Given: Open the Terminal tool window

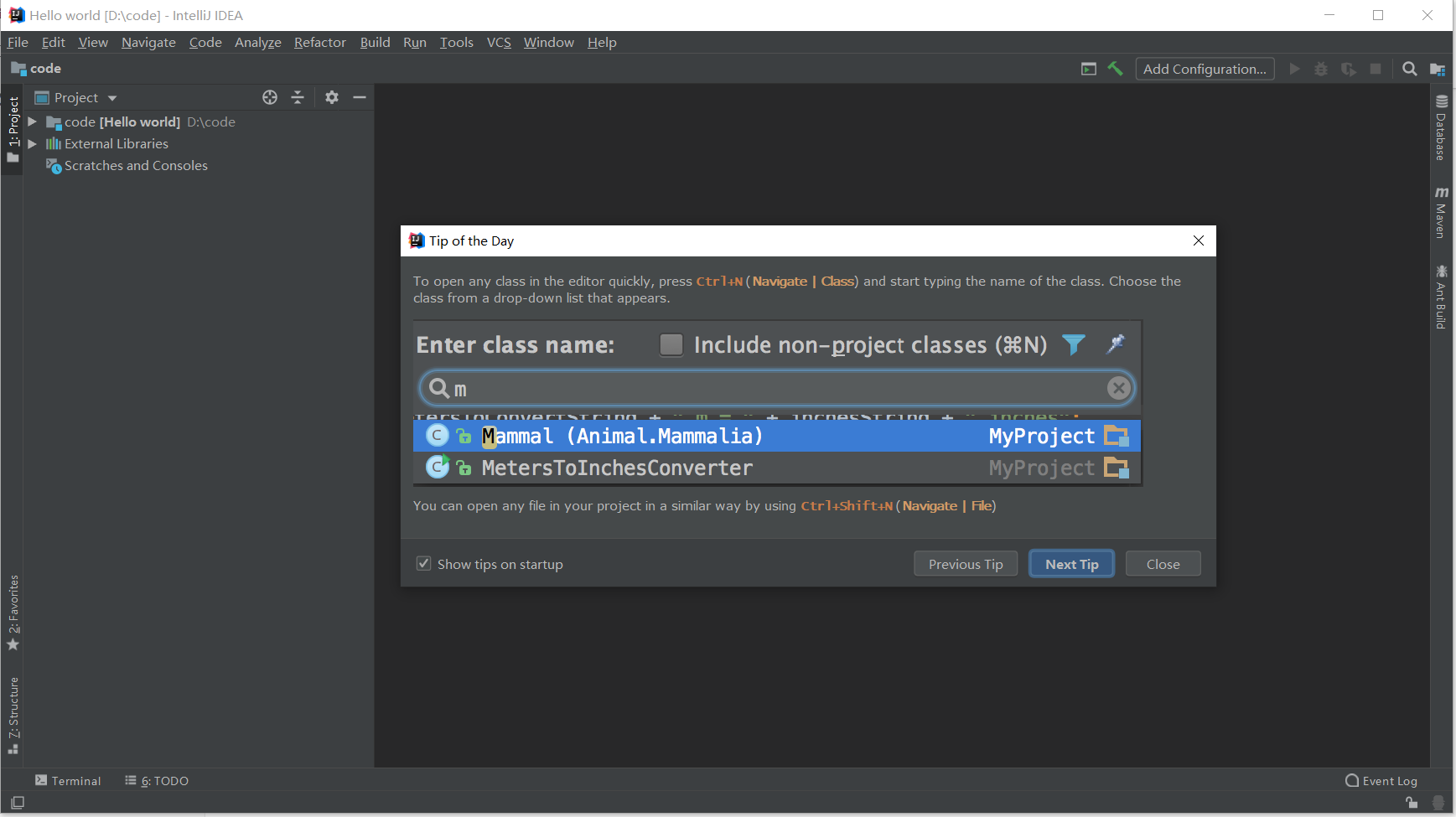Looking at the screenshot, I should click(68, 781).
